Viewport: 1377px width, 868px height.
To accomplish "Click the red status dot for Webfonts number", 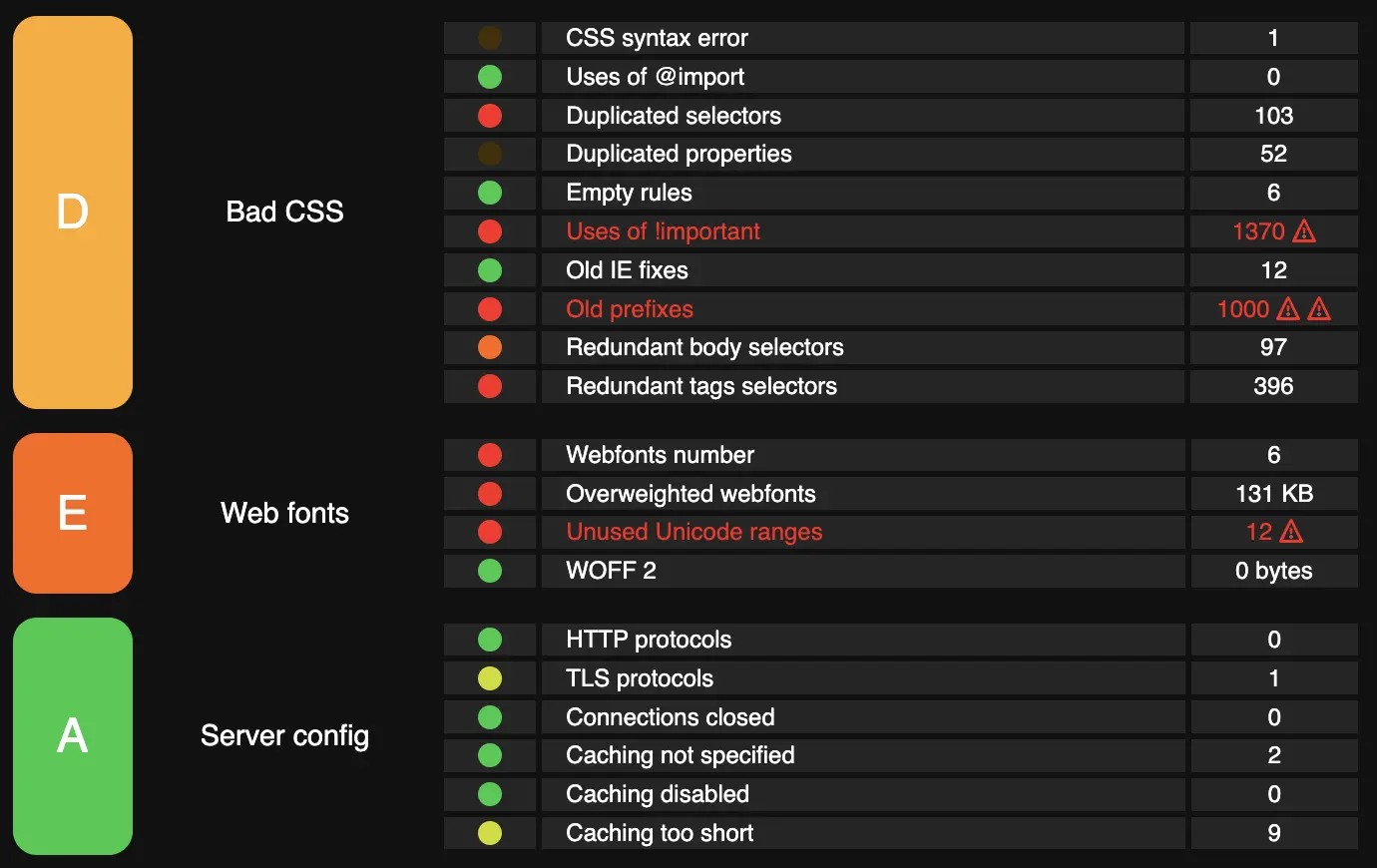I will pos(490,455).
